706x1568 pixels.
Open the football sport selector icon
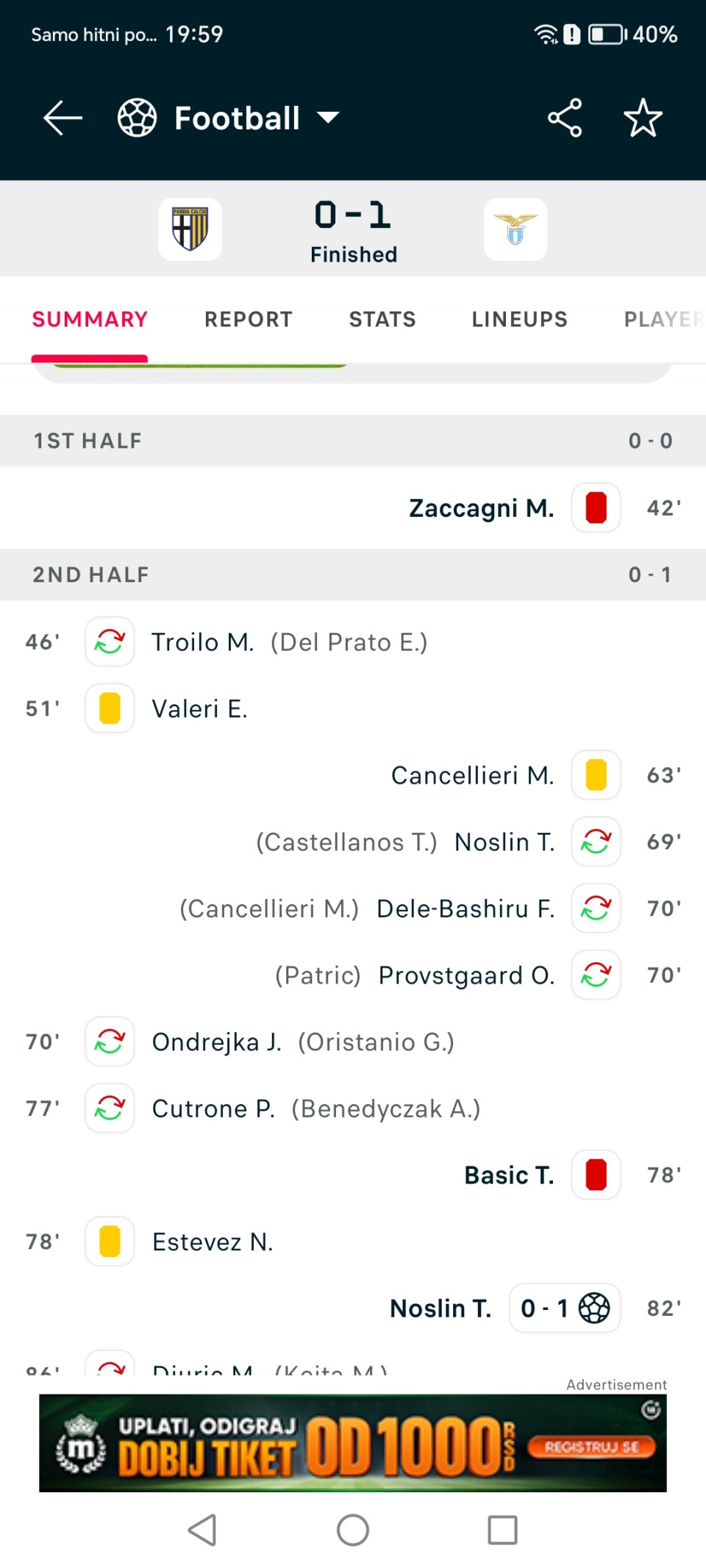tap(138, 118)
